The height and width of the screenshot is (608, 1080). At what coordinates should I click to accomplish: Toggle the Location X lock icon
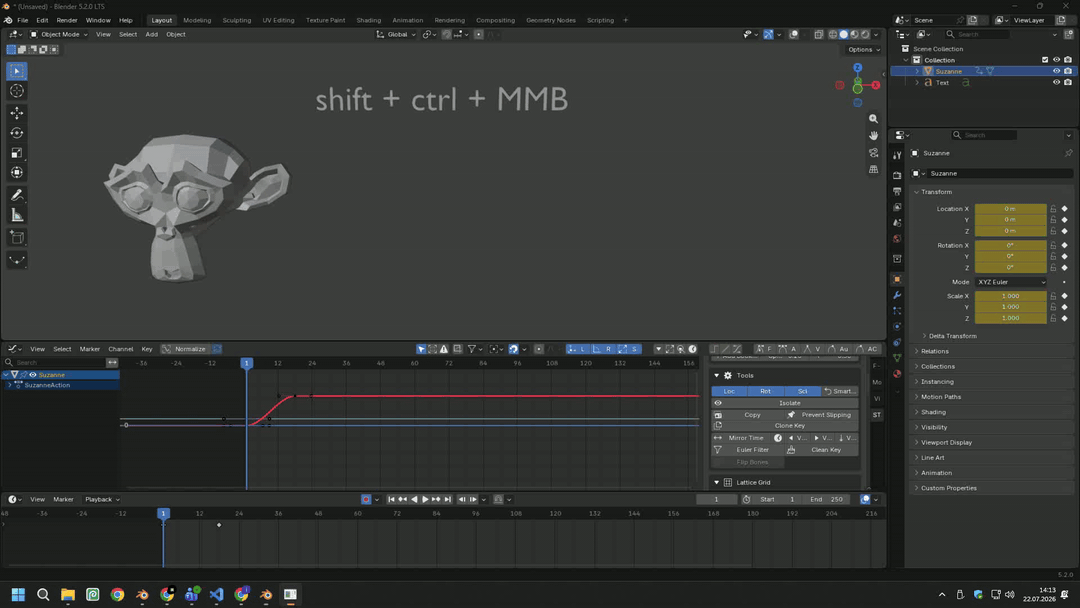(1053, 209)
